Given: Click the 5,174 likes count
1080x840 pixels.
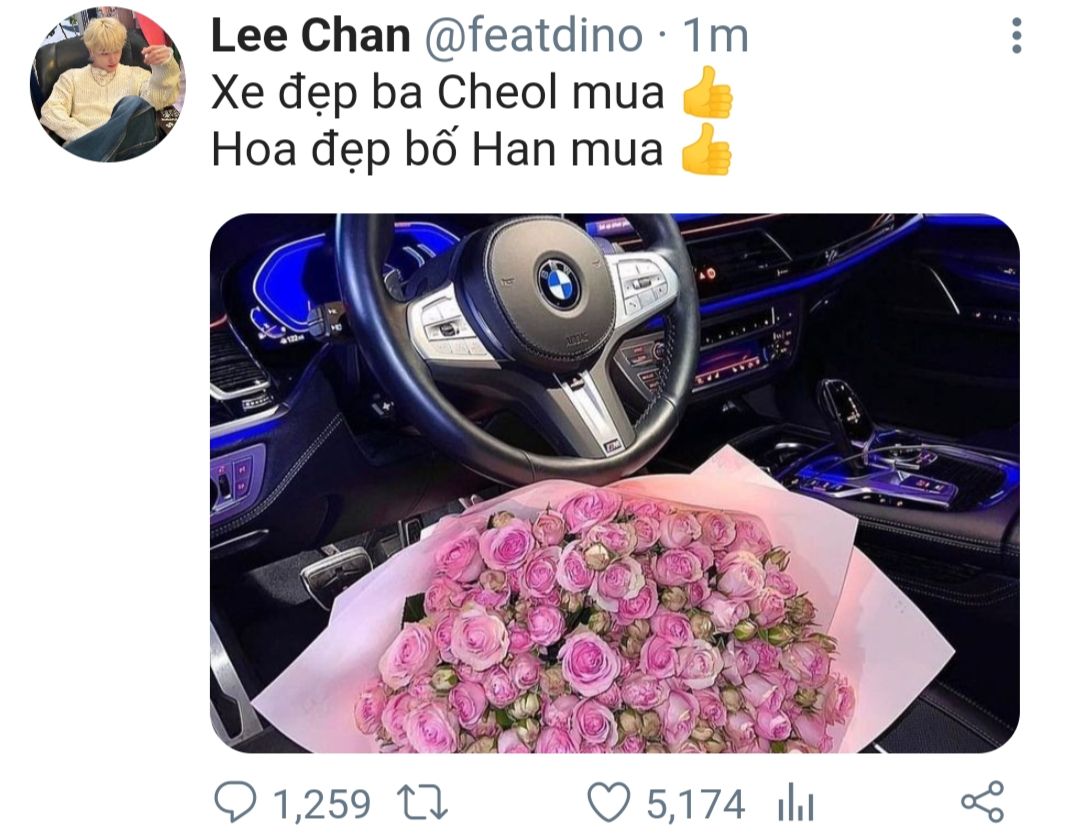Looking at the screenshot, I should point(696,804).
